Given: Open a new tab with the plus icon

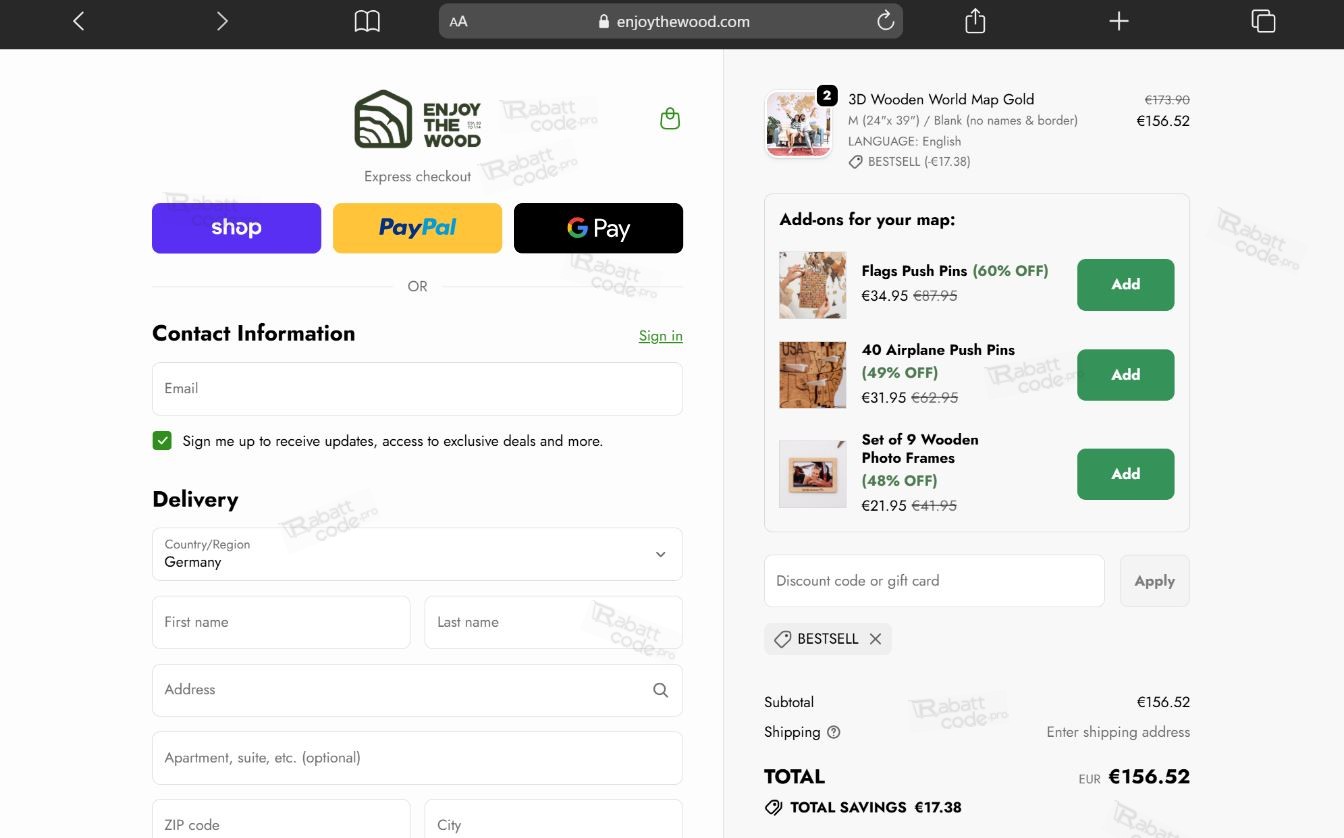Looking at the screenshot, I should coord(1119,21).
